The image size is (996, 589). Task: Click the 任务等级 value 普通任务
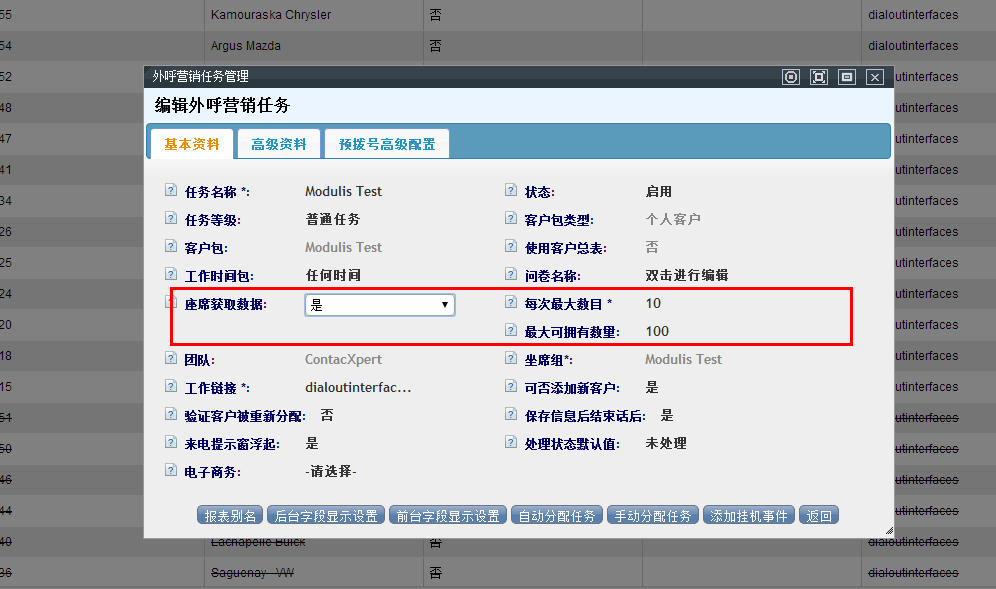click(332, 220)
